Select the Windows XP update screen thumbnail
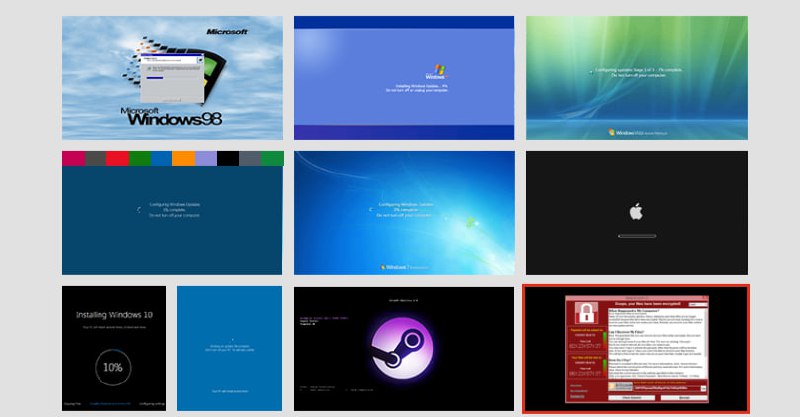Viewport: 800px width, 417px height. click(x=404, y=78)
